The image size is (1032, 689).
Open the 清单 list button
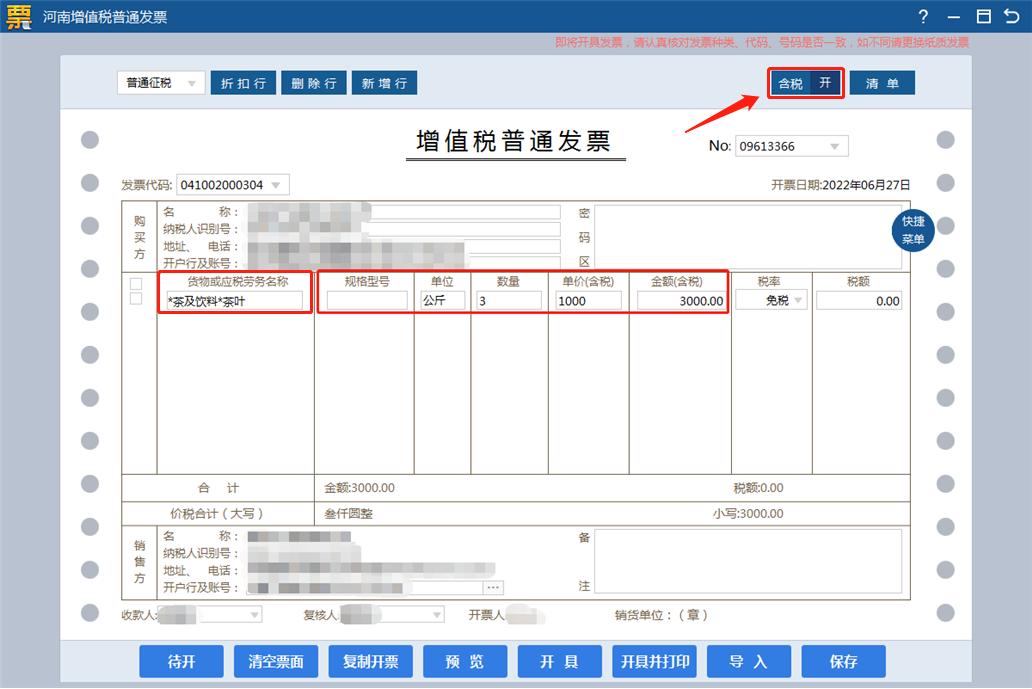881,83
